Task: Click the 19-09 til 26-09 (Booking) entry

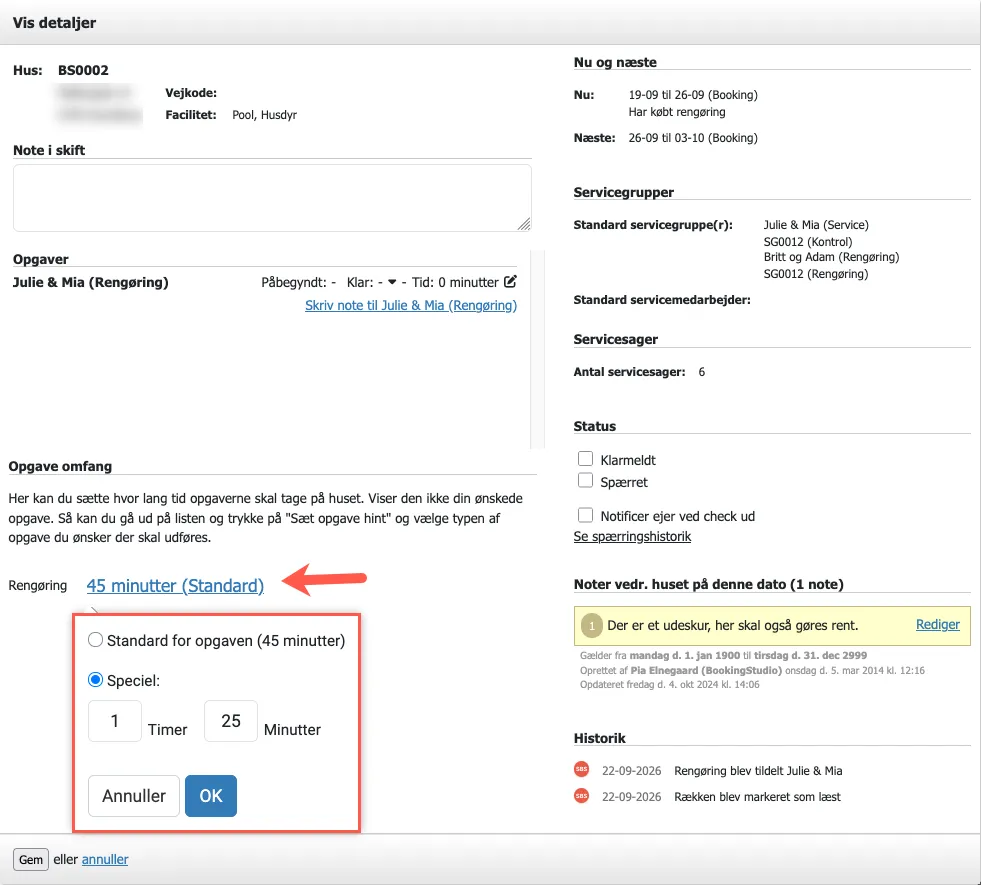Action: tap(693, 95)
